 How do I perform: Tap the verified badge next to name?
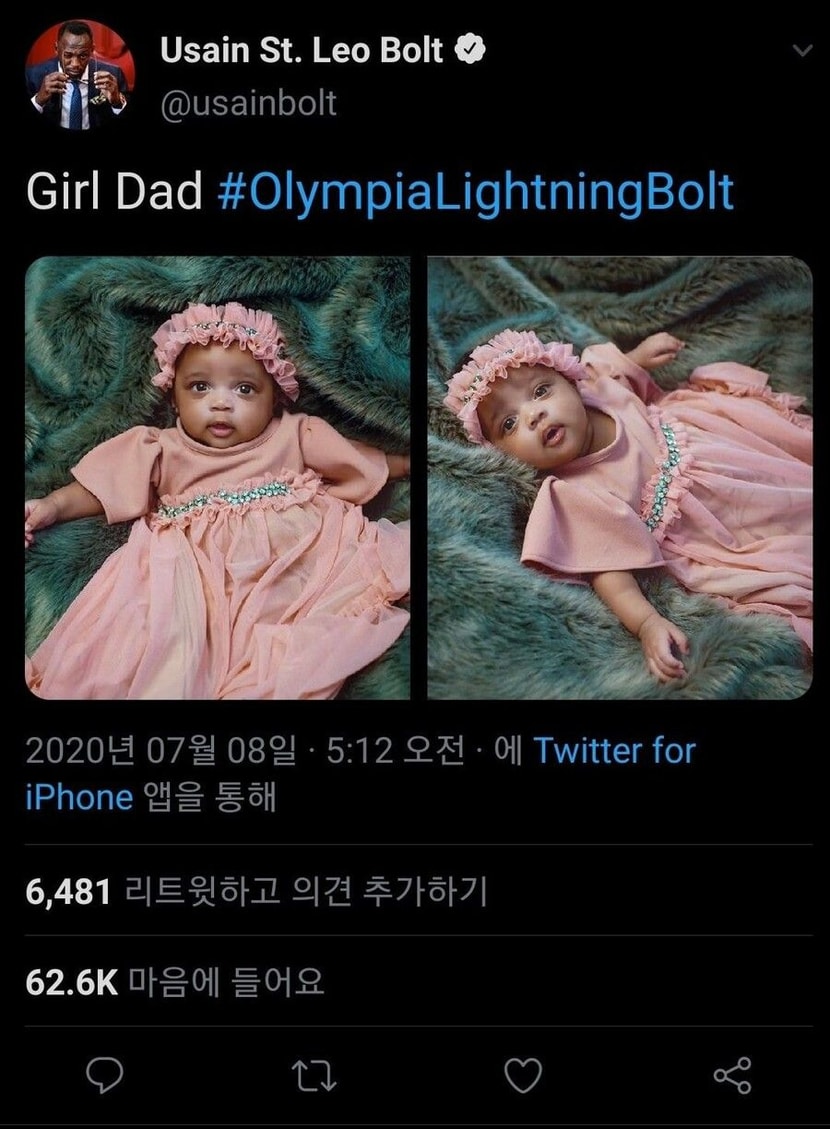[470, 50]
